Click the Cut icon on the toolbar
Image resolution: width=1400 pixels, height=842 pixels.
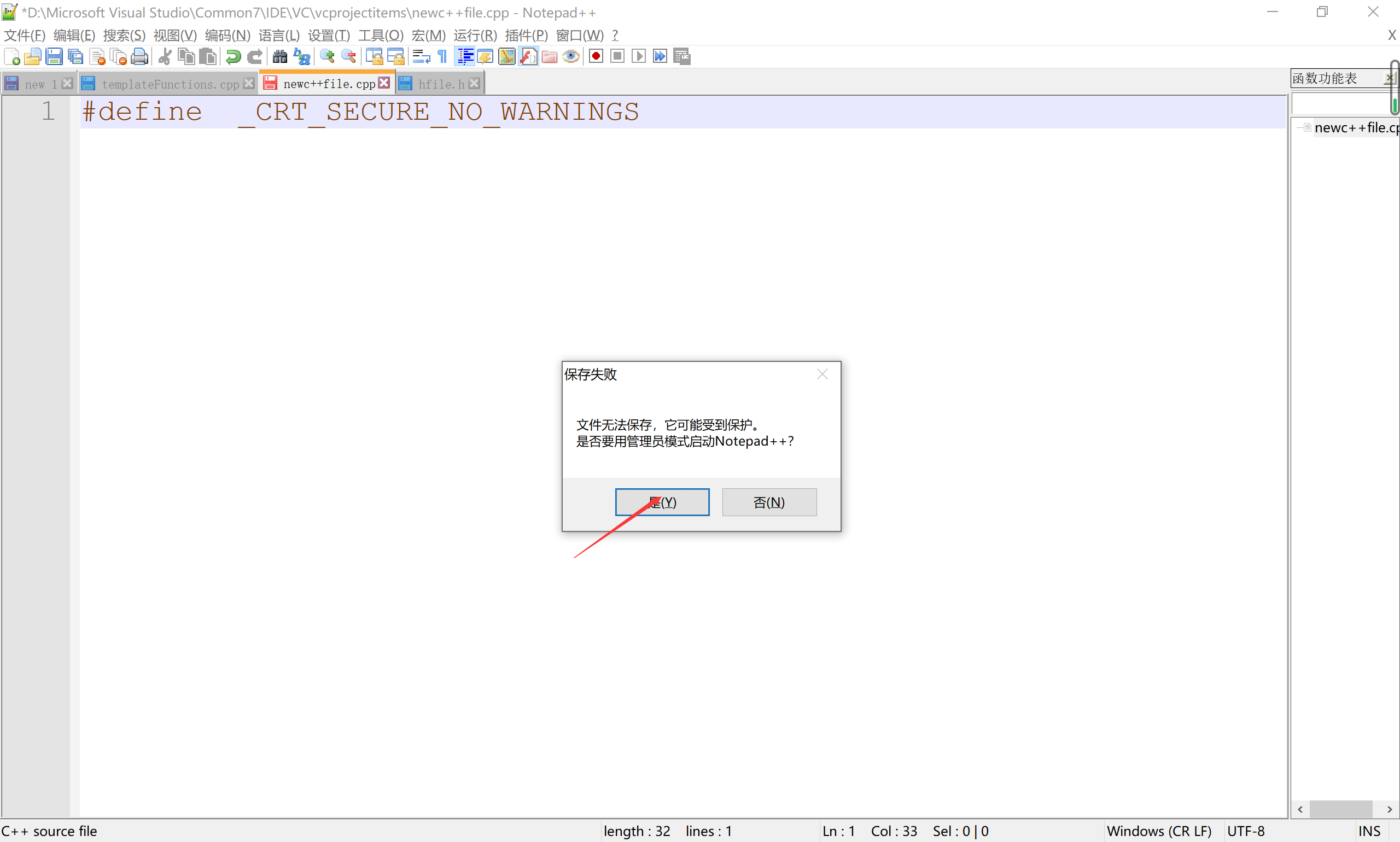164,56
